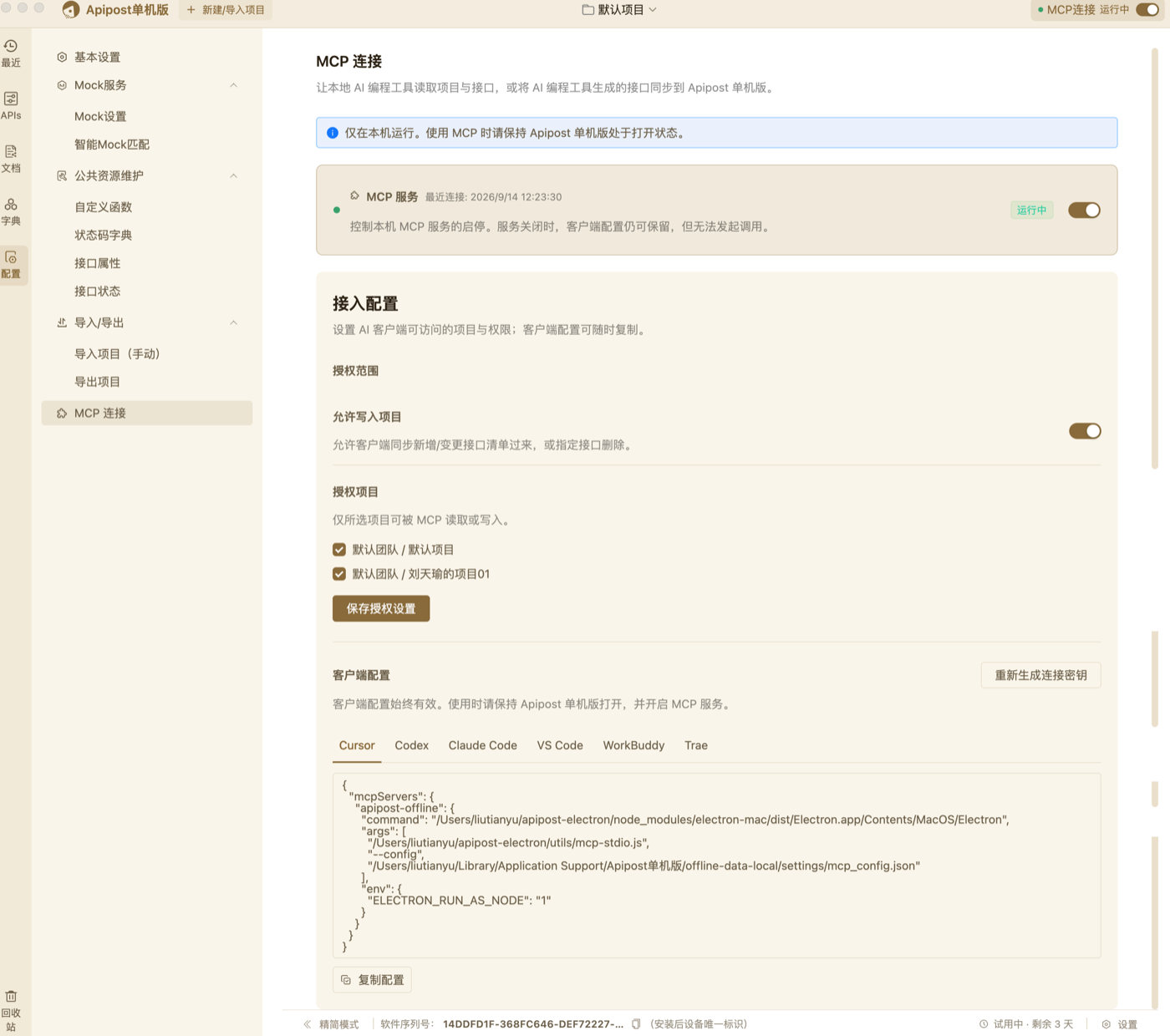Click the 基本设置 gear icon
This screenshot has height=1036, width=1170.
click(x=62, y=57)
